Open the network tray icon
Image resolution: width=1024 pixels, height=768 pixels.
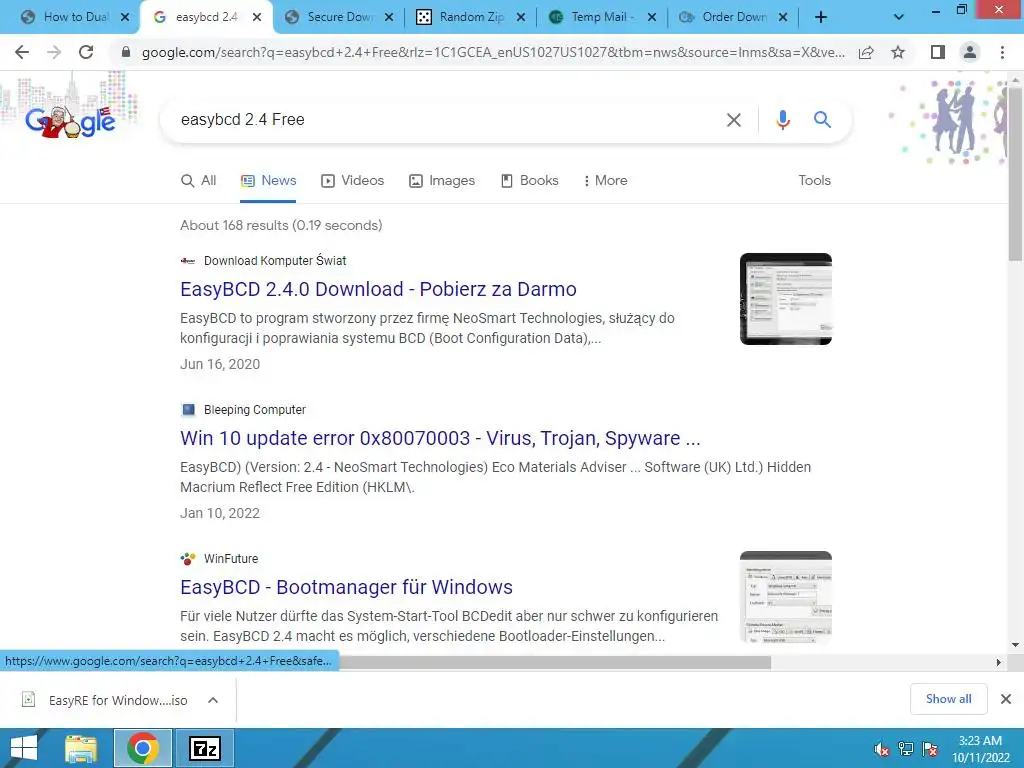point(906,749)
